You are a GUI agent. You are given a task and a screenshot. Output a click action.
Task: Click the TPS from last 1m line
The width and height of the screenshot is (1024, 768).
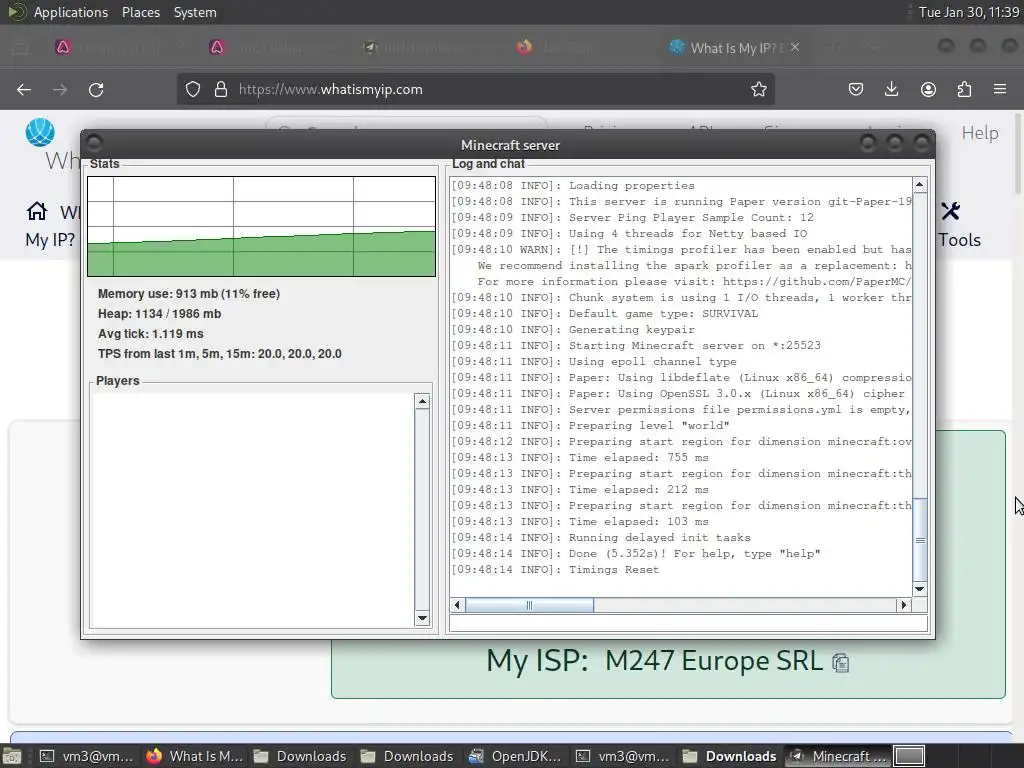click(219, 354)
